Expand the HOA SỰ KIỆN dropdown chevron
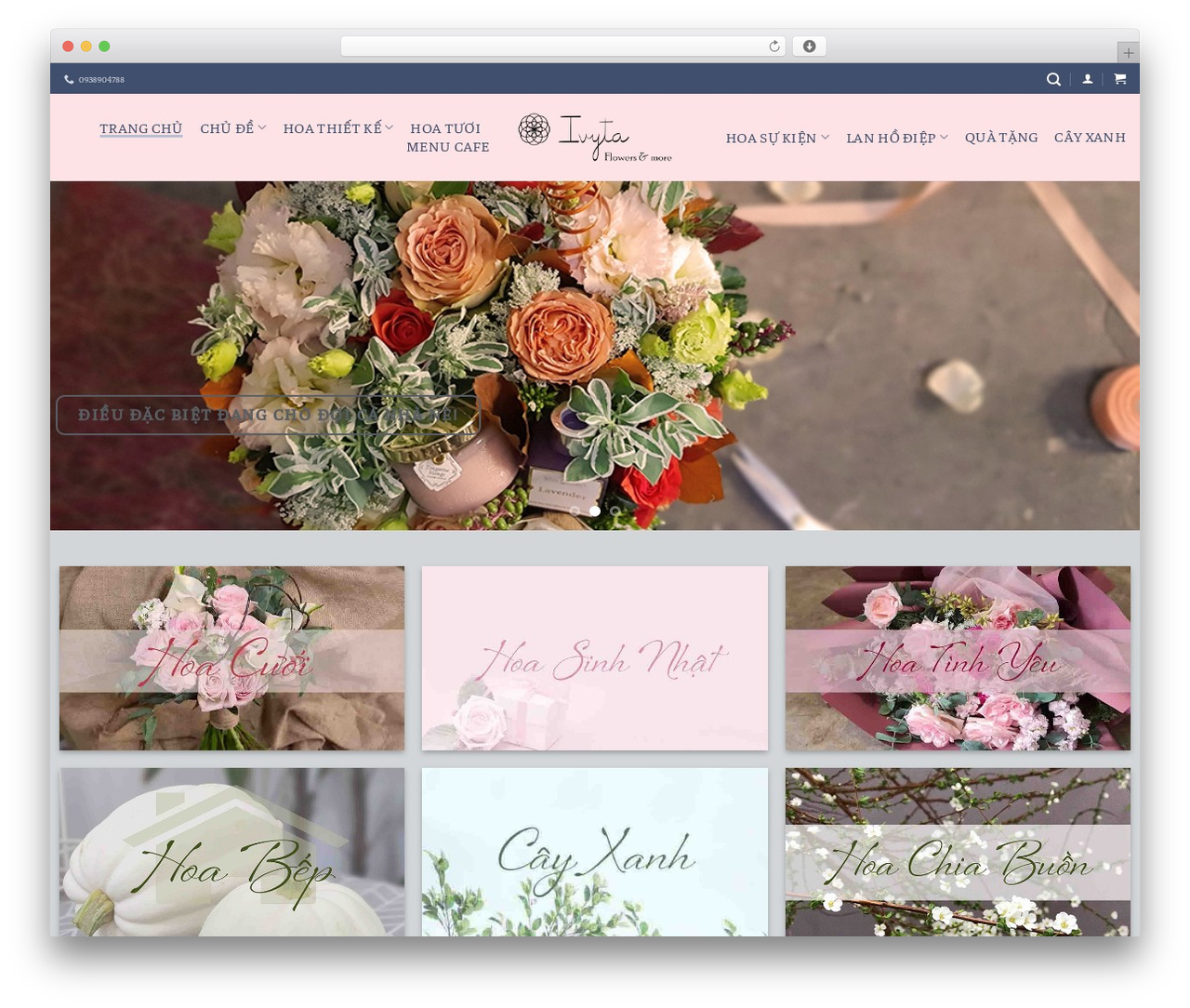This screenshot has width=1190, height=1008. click(825, 137)
